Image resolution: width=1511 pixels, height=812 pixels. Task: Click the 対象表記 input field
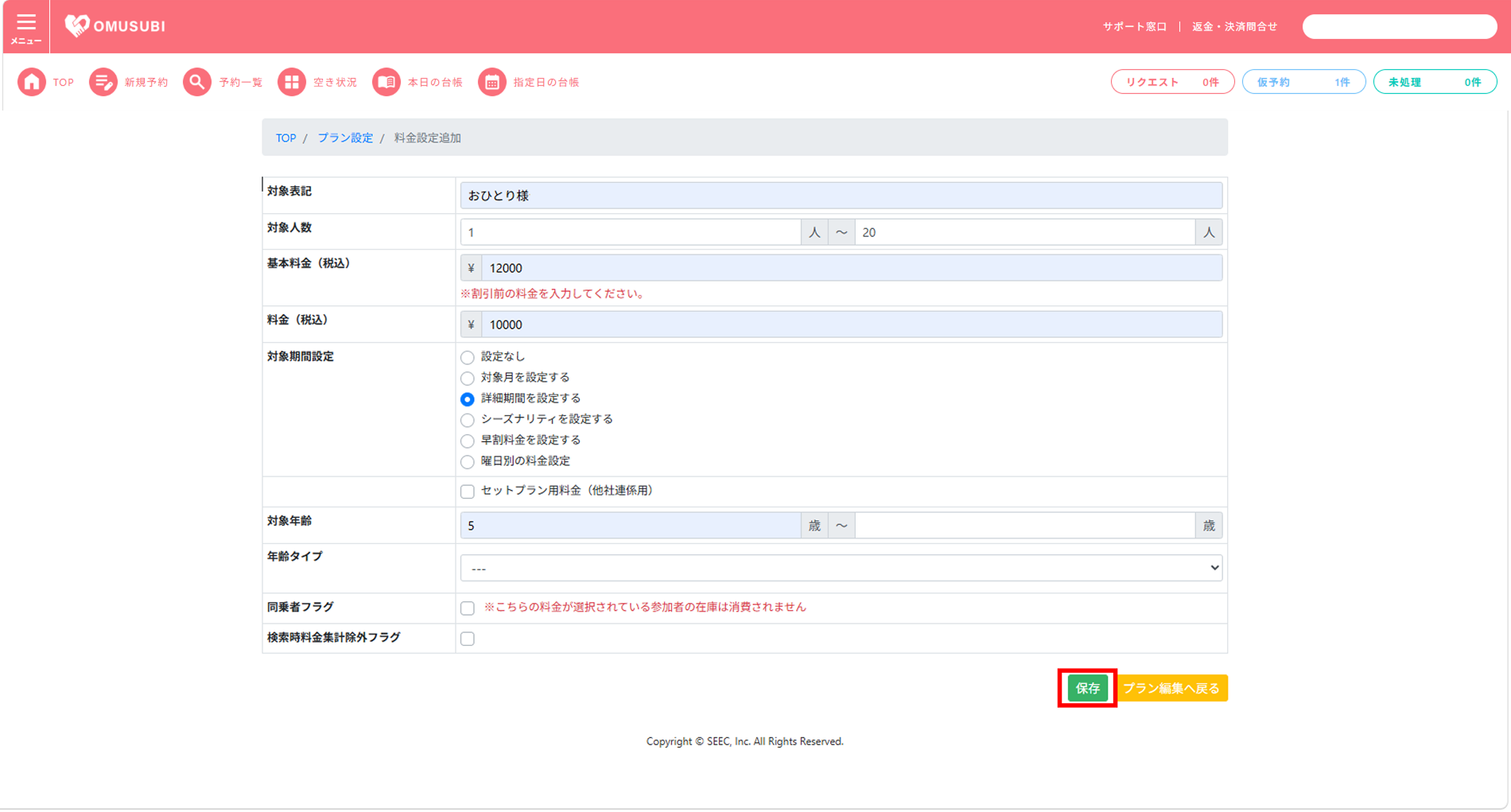pos(841,196)
